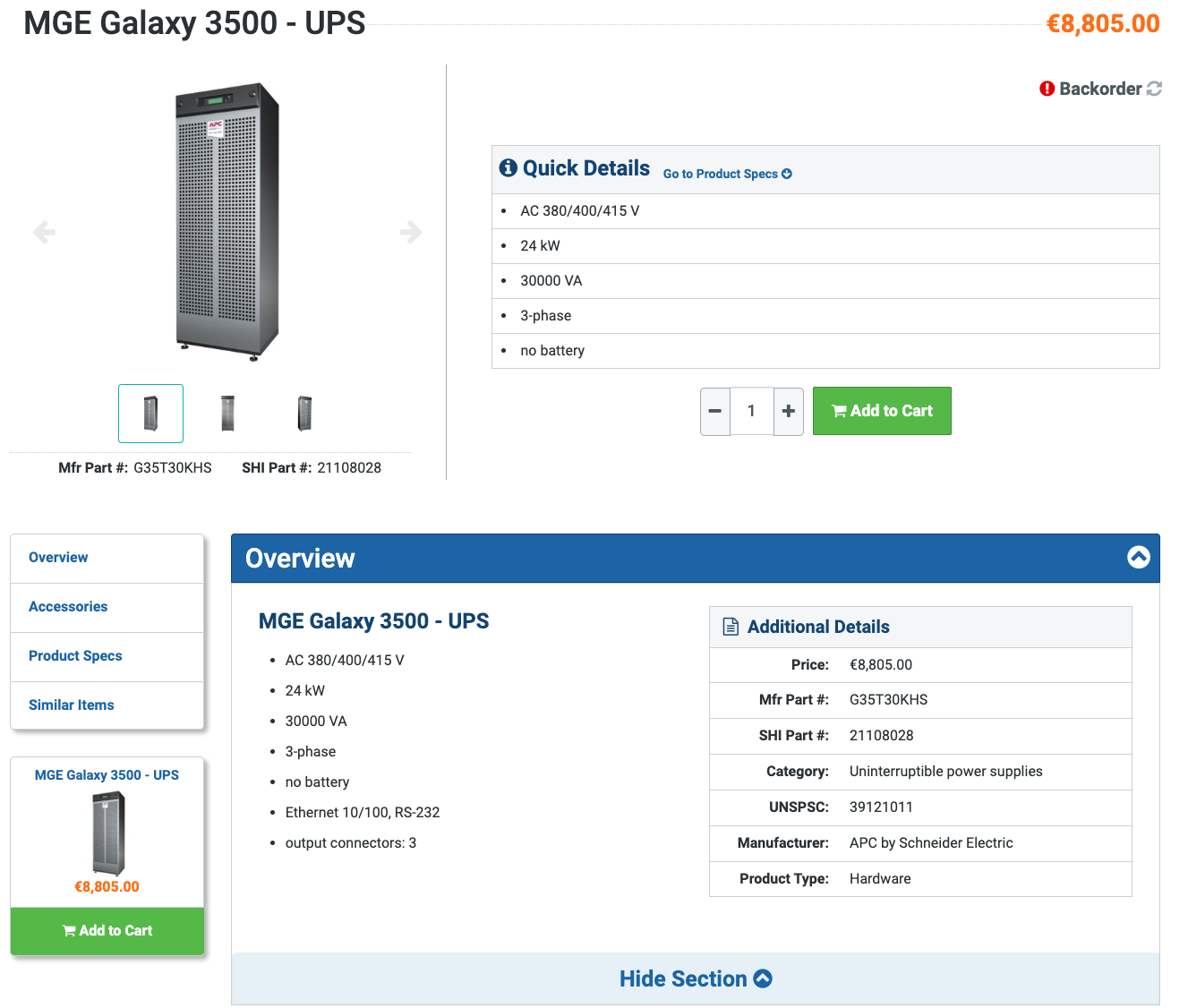Click the red Backorder alert icon
The height and width of the screenshot is (1008, 1188).
(x=1047, y=89)
